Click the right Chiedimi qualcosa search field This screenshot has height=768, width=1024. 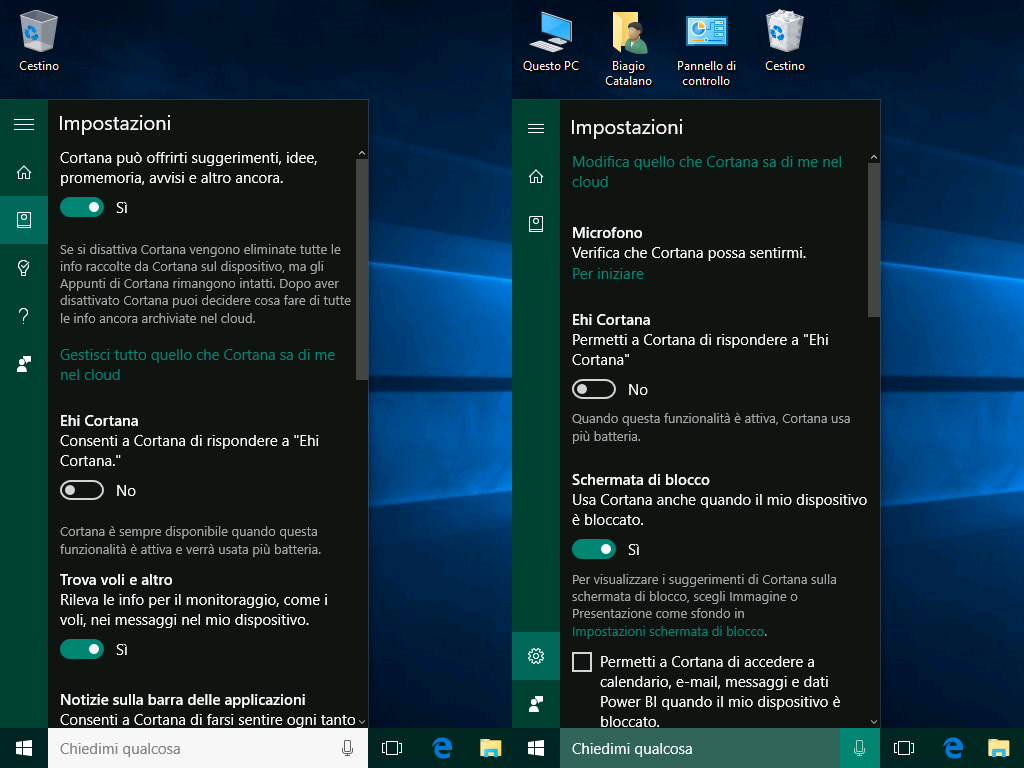(x=699, y=748)
